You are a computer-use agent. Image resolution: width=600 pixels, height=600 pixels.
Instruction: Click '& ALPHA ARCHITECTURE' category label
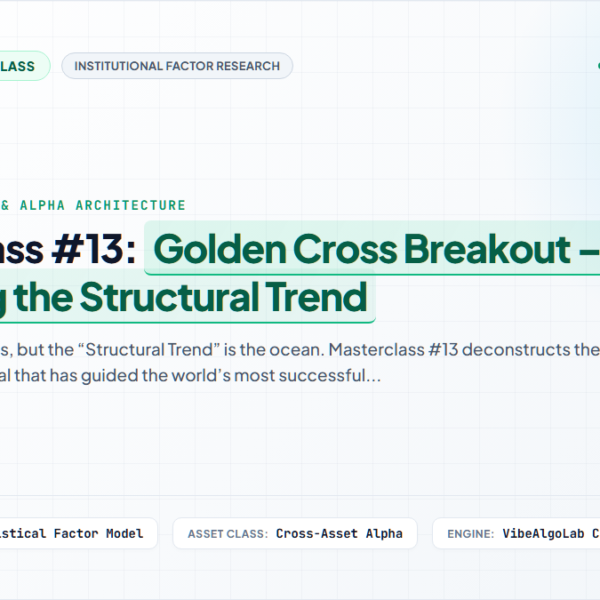(93, 205)
